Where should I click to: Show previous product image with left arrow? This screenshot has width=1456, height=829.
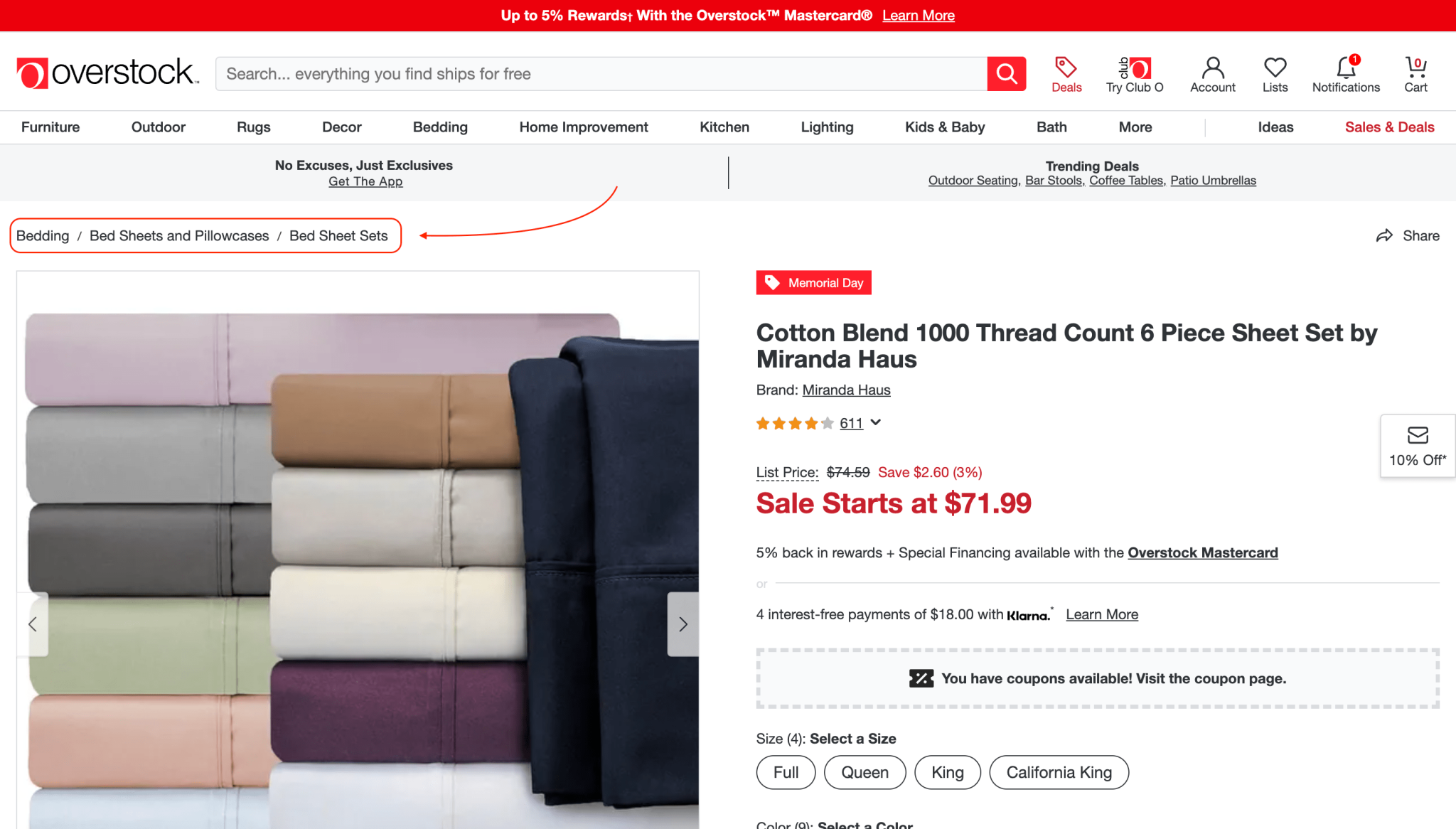click(33, 624)
